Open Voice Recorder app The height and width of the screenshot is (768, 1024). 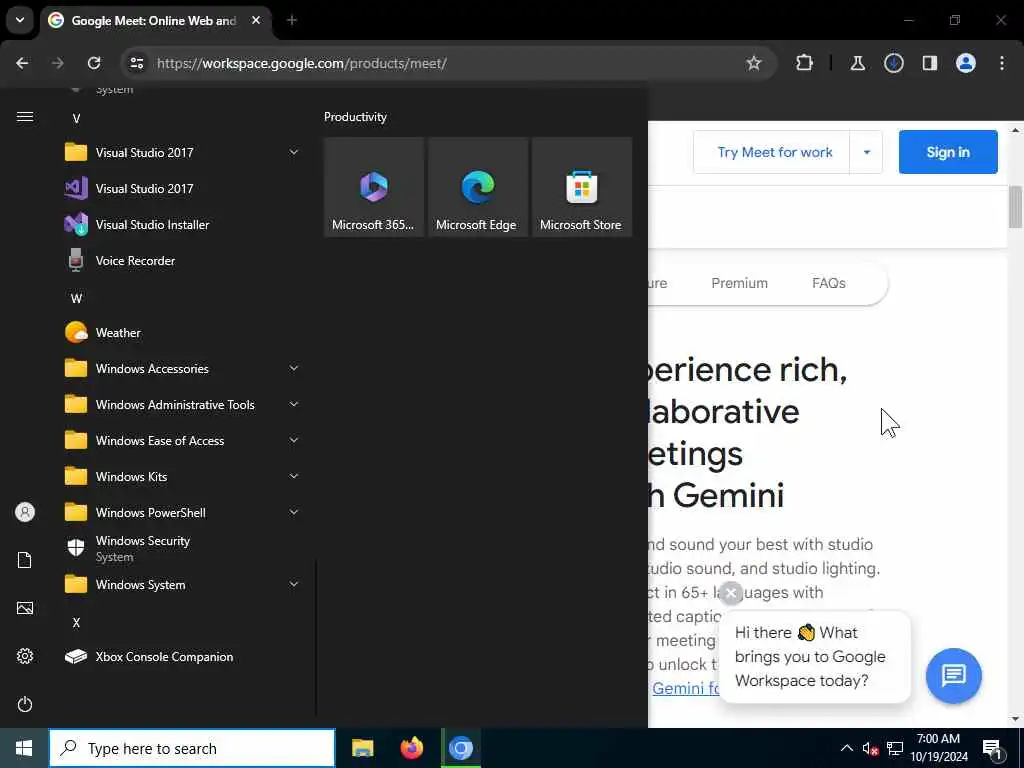pos(182,261)
